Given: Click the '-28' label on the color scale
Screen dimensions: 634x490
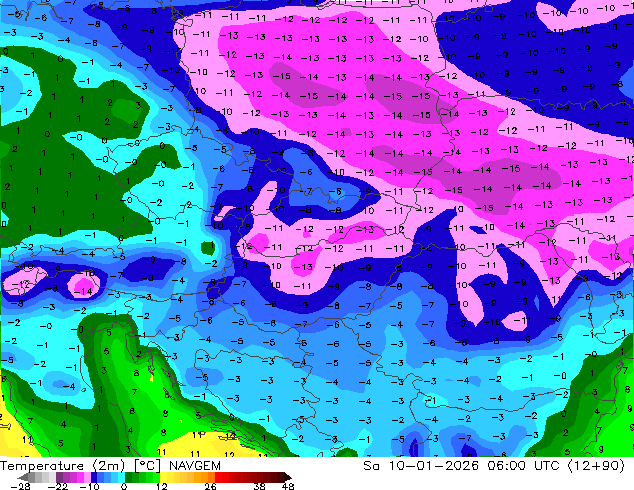Looking at the screenshot, I should tap(20, 486).
